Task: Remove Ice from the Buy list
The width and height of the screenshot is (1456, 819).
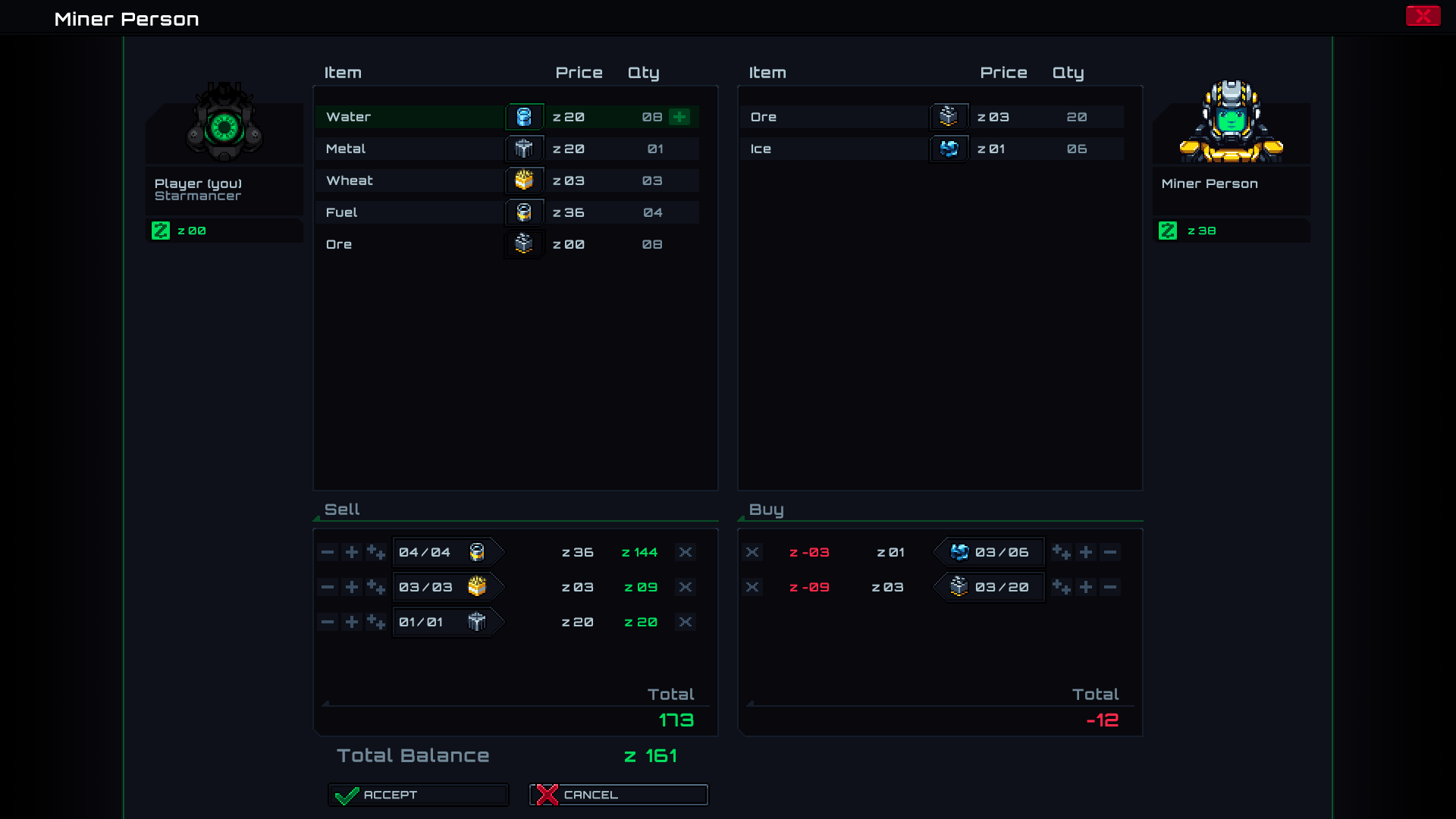Action: [752, 552]
